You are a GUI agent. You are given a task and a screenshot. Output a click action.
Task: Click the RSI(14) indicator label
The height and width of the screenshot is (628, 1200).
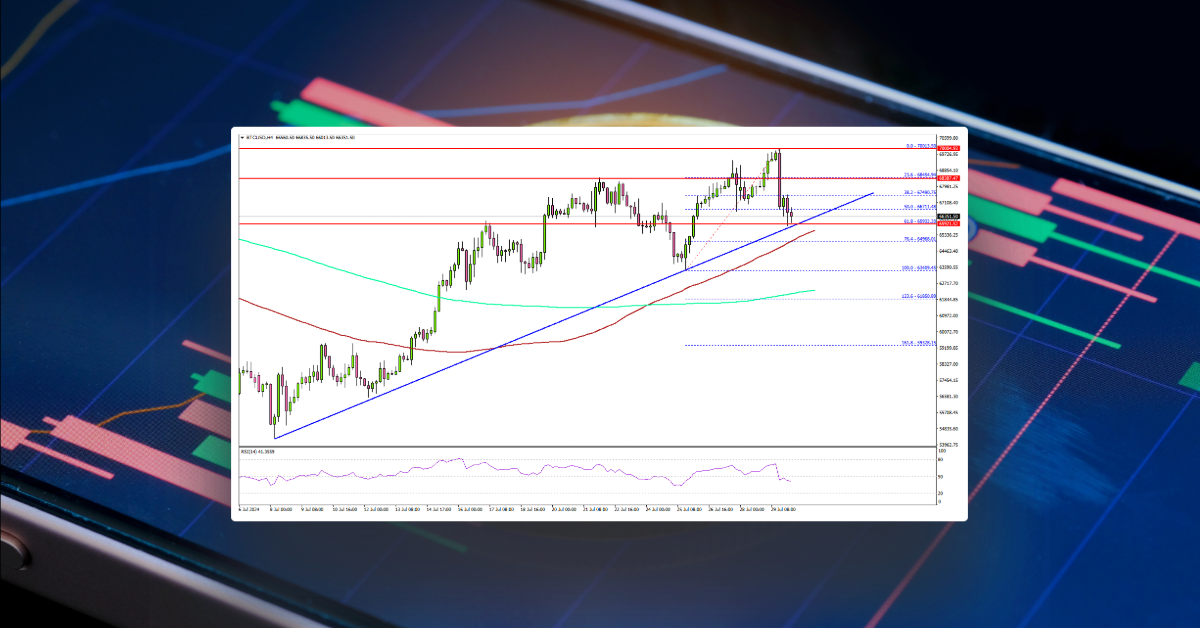tap(258, 452)
